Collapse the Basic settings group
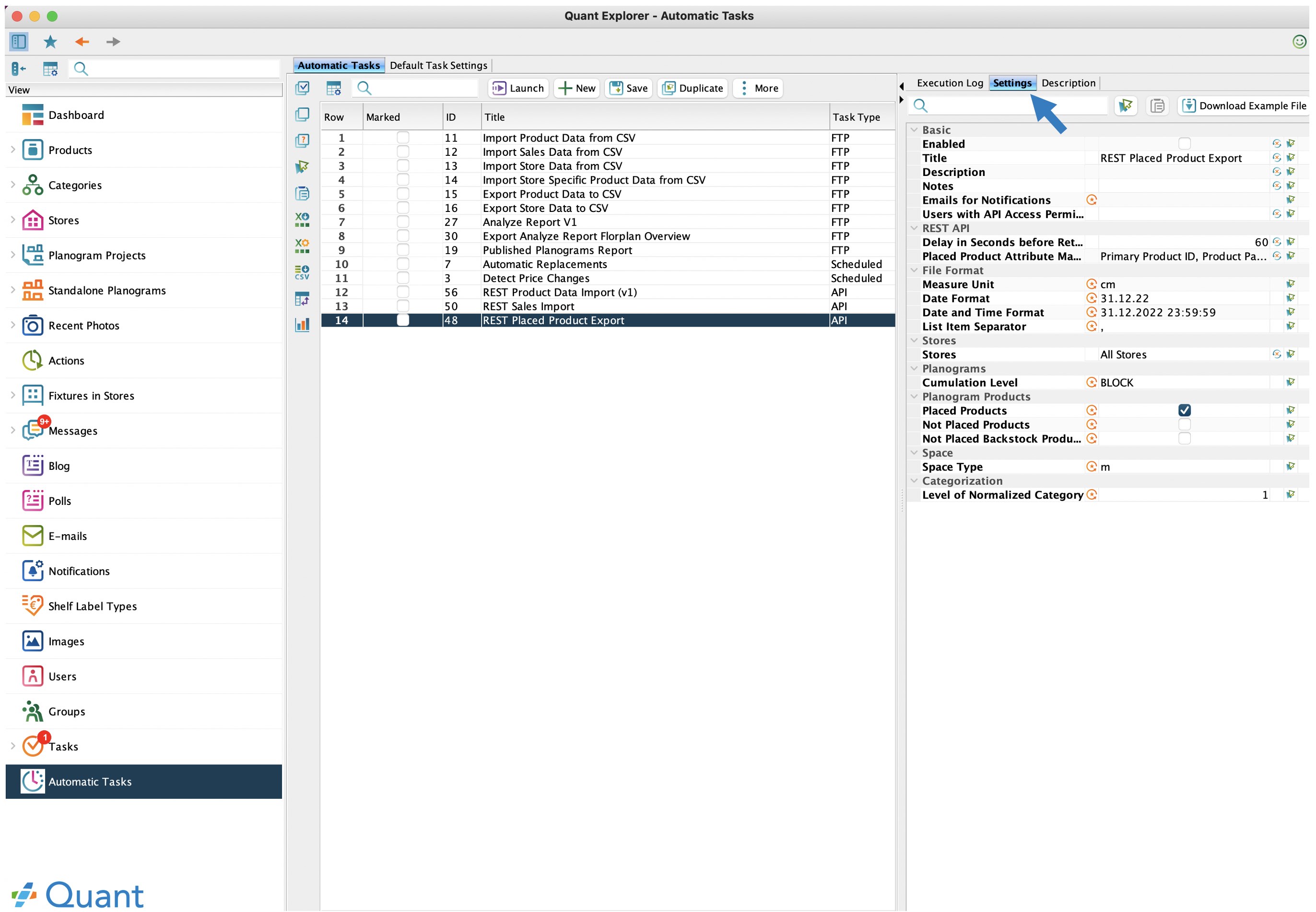1316x912 pixels. click(914, 130)
